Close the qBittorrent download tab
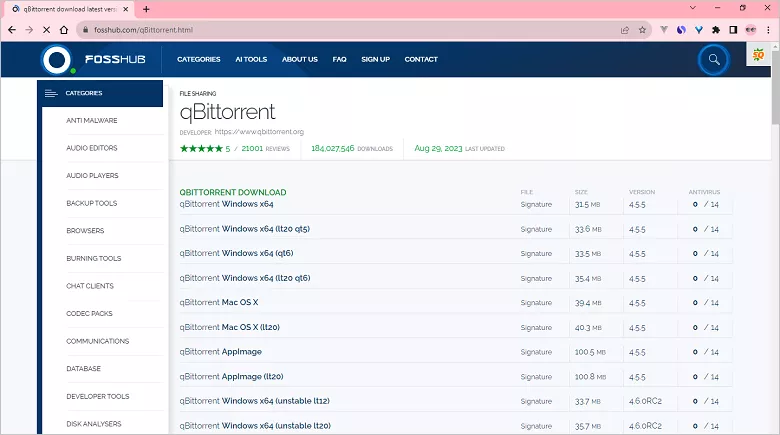This screenshot has height=435, width=780. click(x=125, y=9)
